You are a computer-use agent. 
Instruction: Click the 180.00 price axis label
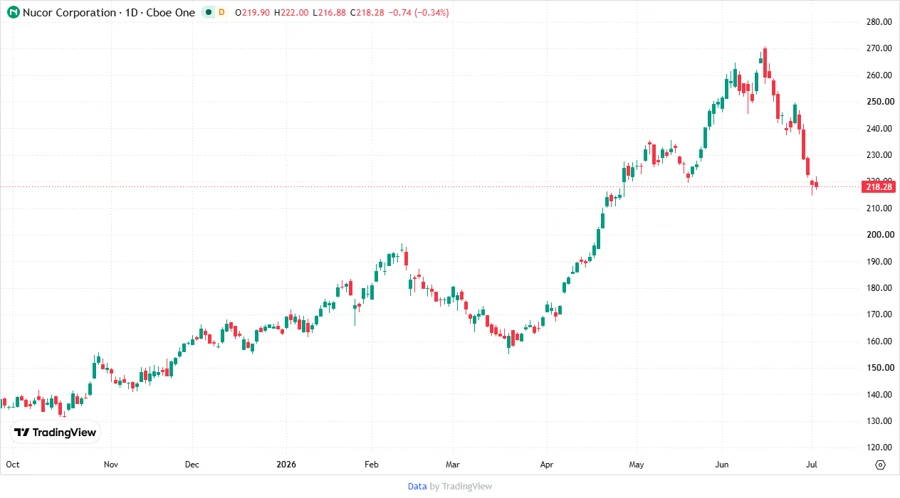point(879,288)
